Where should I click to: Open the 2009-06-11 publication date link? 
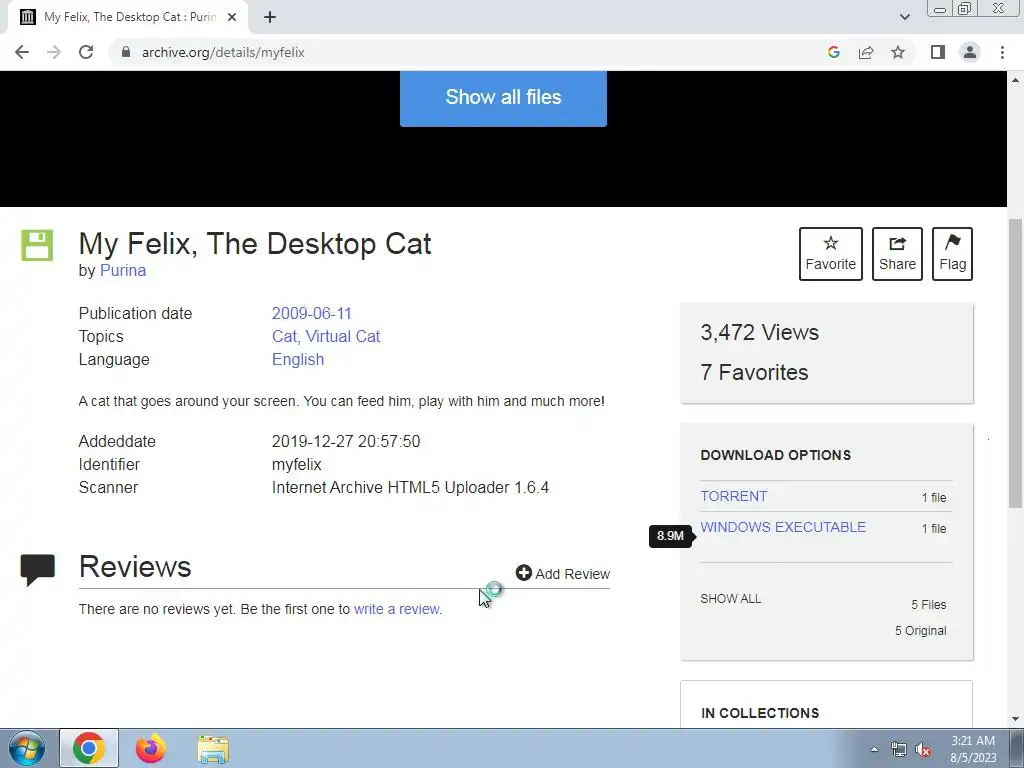312,313
